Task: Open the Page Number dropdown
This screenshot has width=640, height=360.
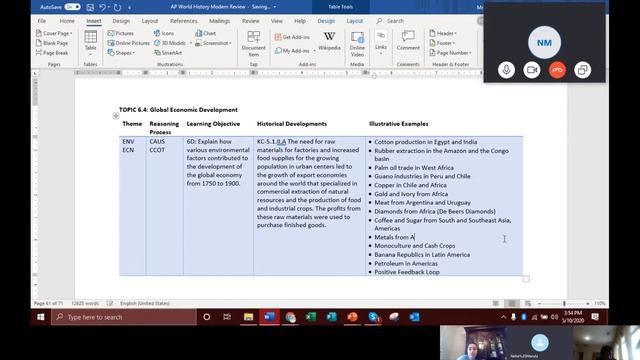Action: point(450,53)
